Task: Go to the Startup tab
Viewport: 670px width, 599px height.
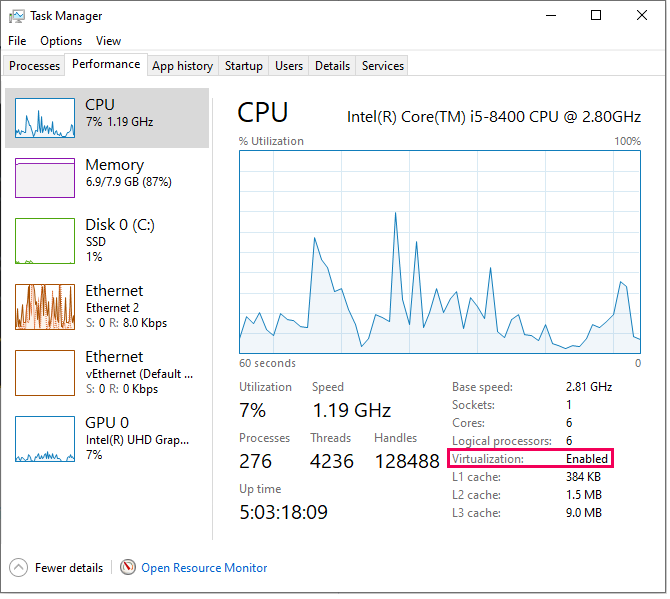Action: coord(244,66)
